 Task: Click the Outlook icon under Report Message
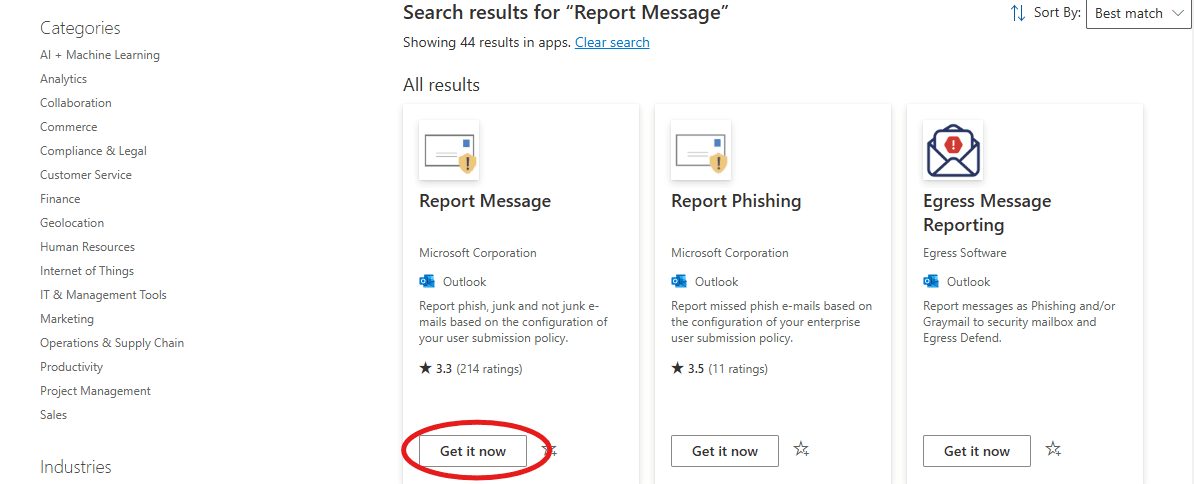click(x=427, y=282)
